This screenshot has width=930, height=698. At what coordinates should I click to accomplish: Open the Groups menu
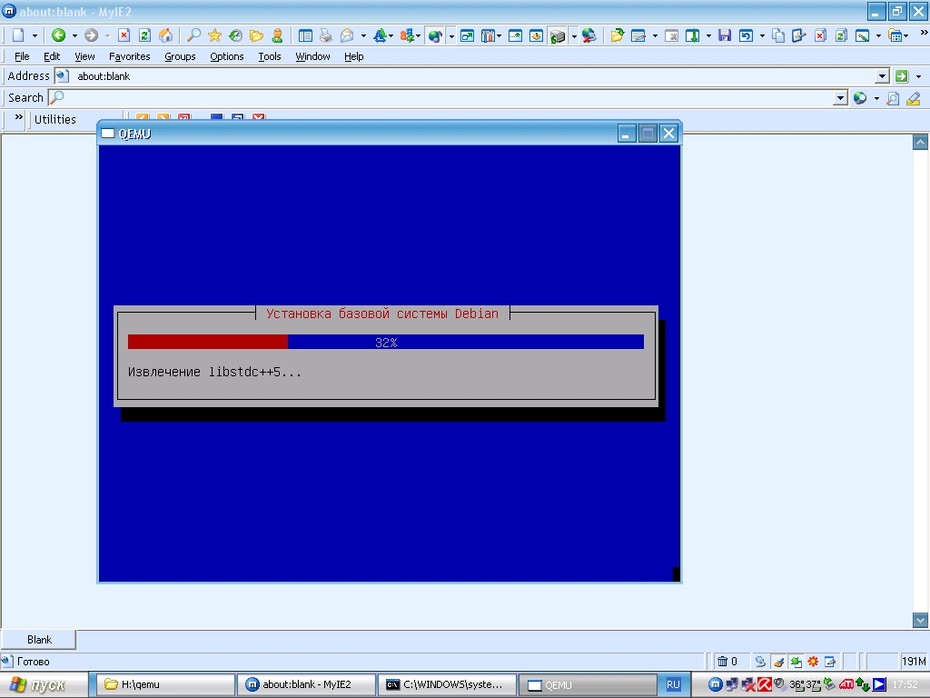[x=180, y=56]
